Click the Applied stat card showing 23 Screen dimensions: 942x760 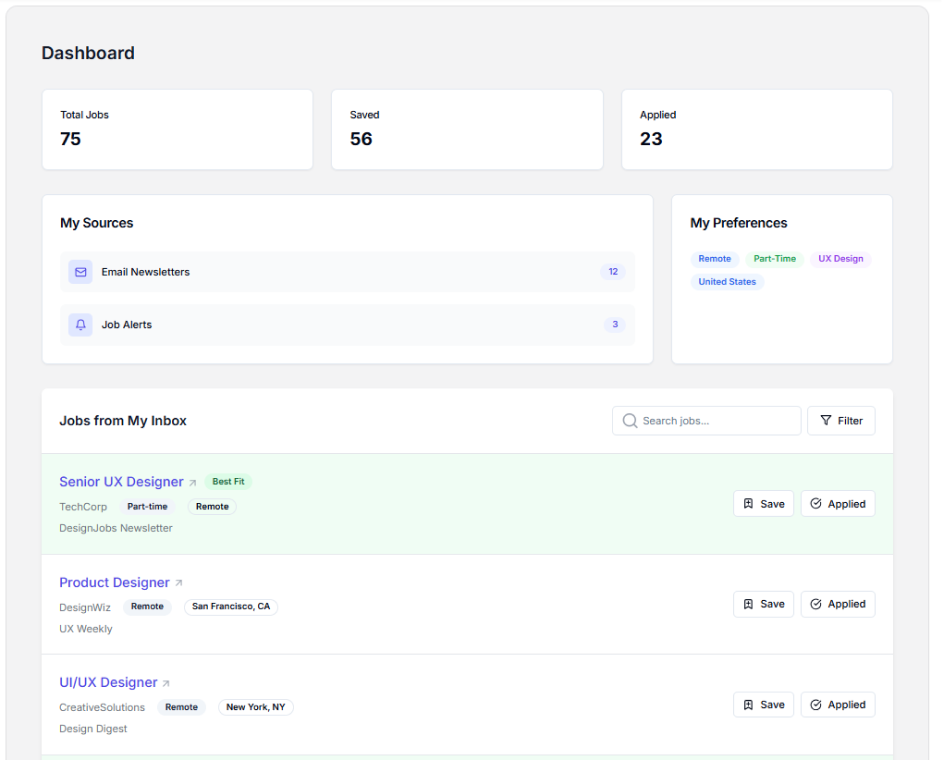click(757, 130)
